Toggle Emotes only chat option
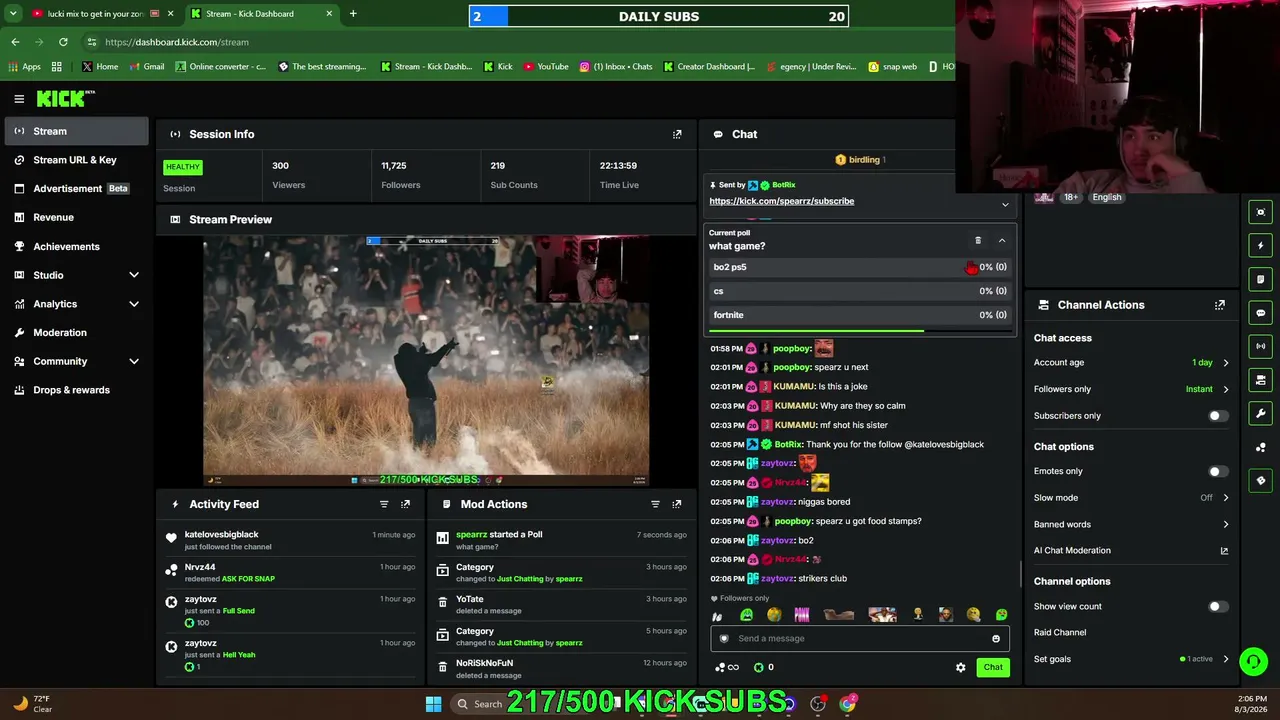 pyautogui.click(x=1217, y=471)
